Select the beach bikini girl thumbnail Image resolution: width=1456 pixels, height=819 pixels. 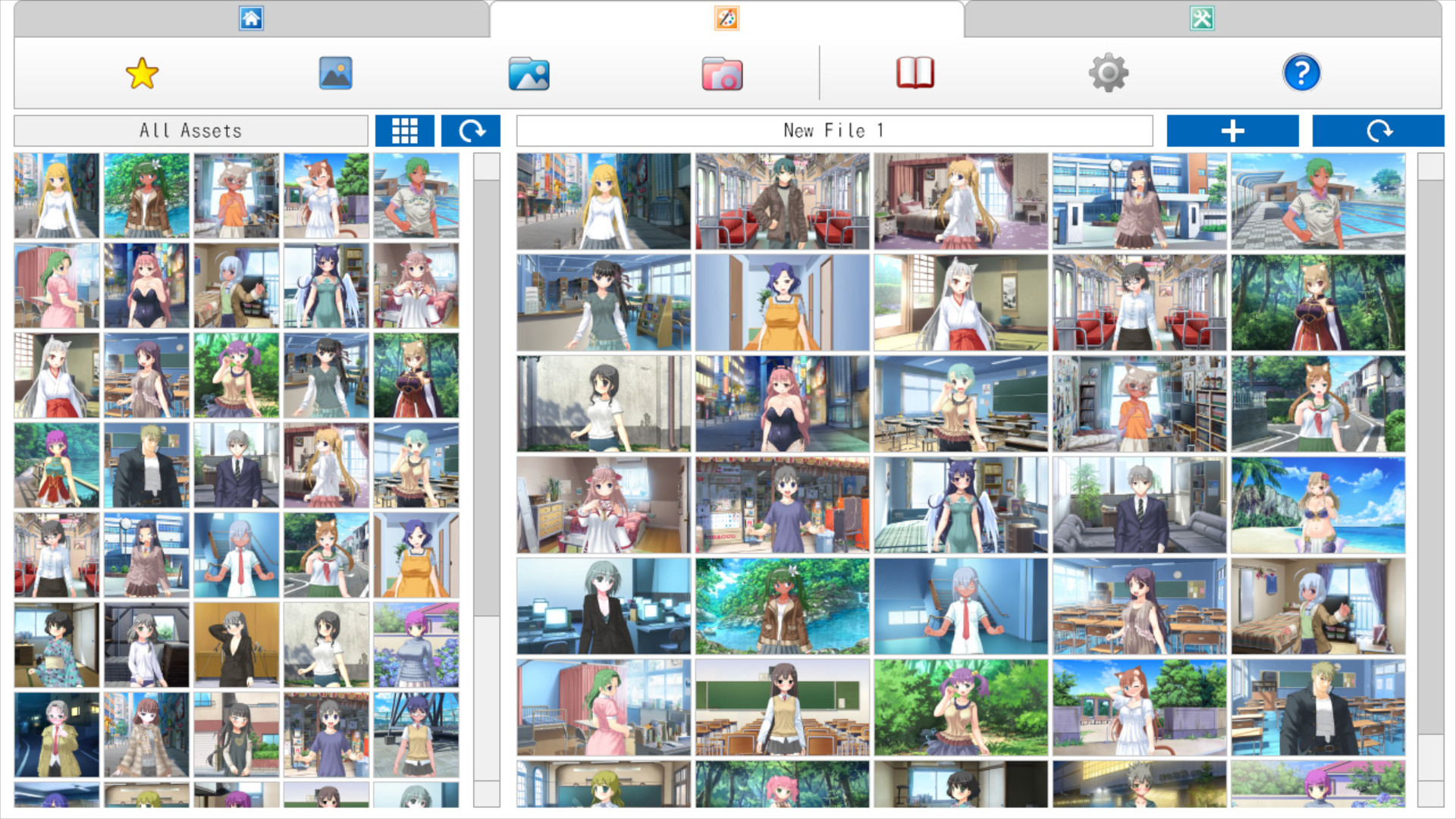(x=1318, y=505)
